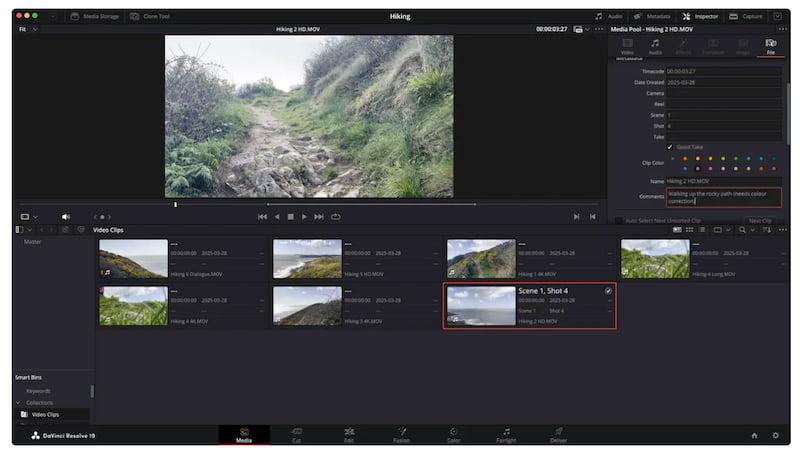
Task: Toggle the media pool bin list sidebar
Action: tap(19, 230)
